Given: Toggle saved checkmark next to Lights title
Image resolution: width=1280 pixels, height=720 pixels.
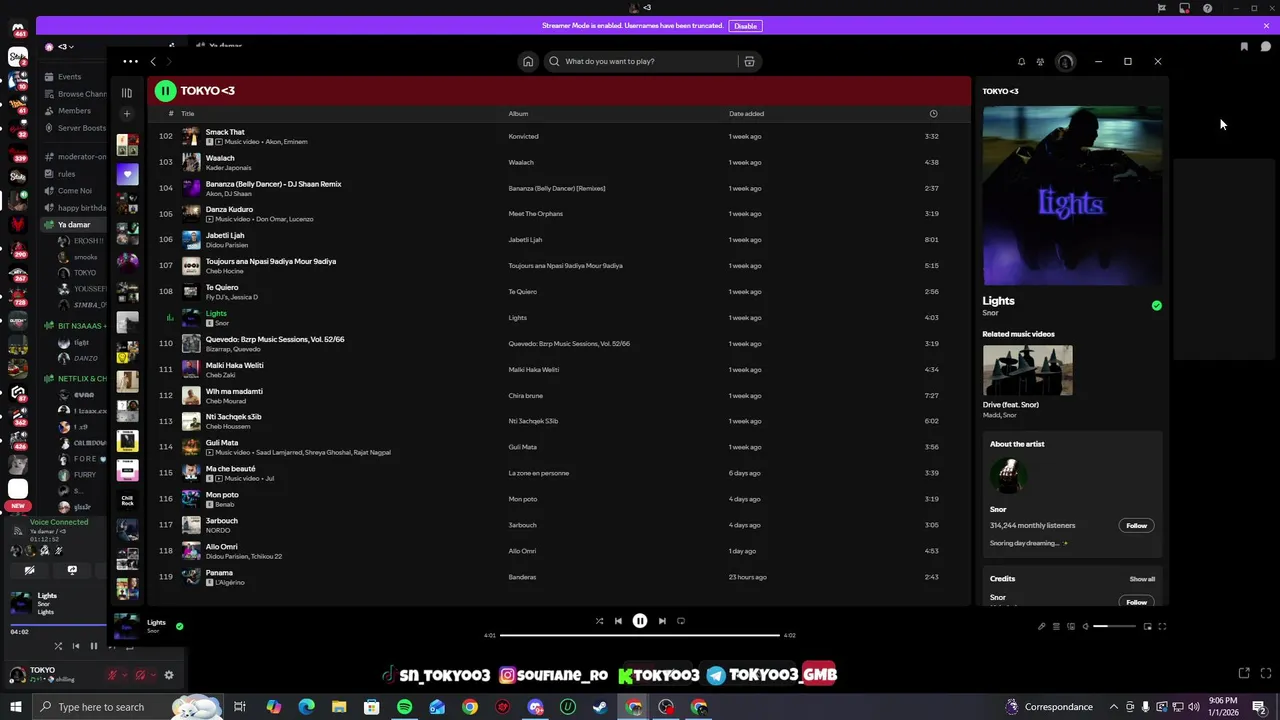Looking at the screenshot, I should coord(1157,306).
